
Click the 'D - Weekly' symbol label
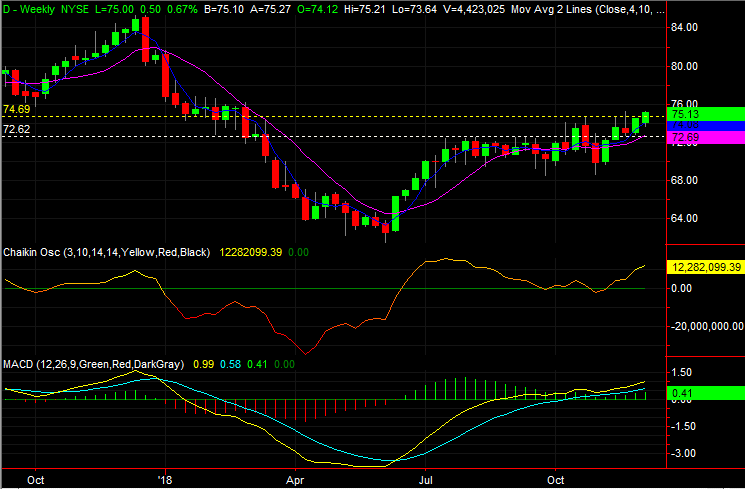coord(29,9)
